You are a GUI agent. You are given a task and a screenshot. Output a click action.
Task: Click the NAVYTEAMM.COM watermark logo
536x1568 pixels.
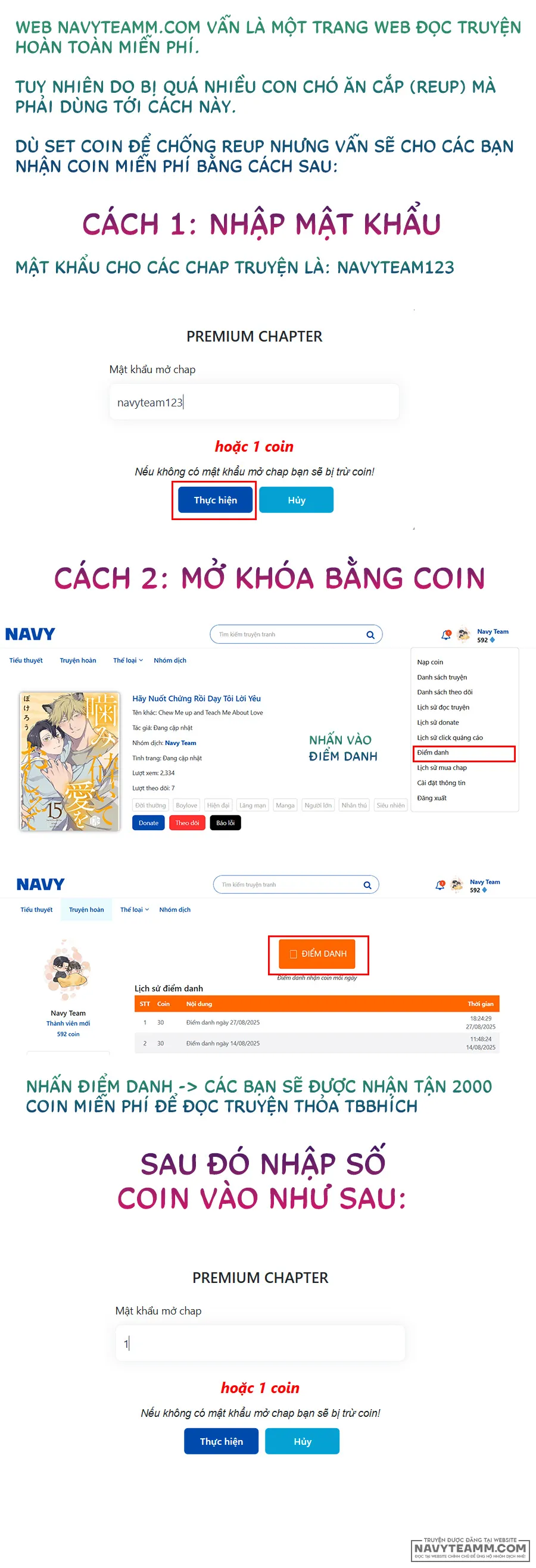coord(469,1548)
